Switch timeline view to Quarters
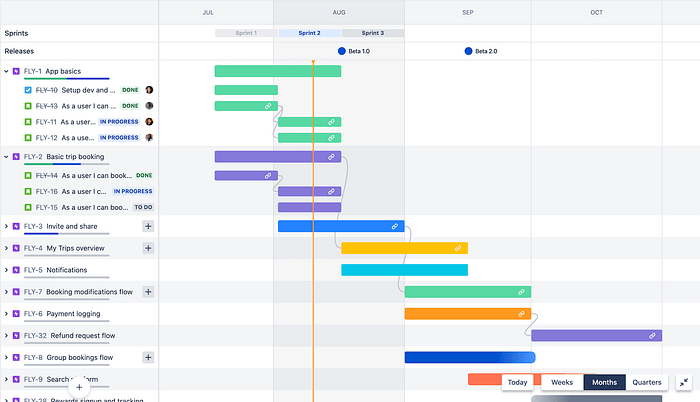The width and height of the screenshot is (700, 402). tap(647, 382)
